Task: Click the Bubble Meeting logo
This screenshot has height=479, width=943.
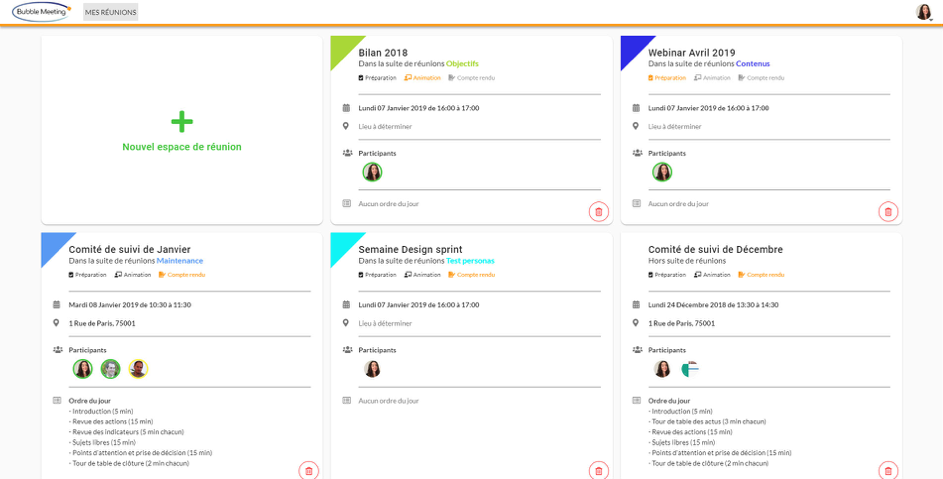Action: (x=41, y=12)
